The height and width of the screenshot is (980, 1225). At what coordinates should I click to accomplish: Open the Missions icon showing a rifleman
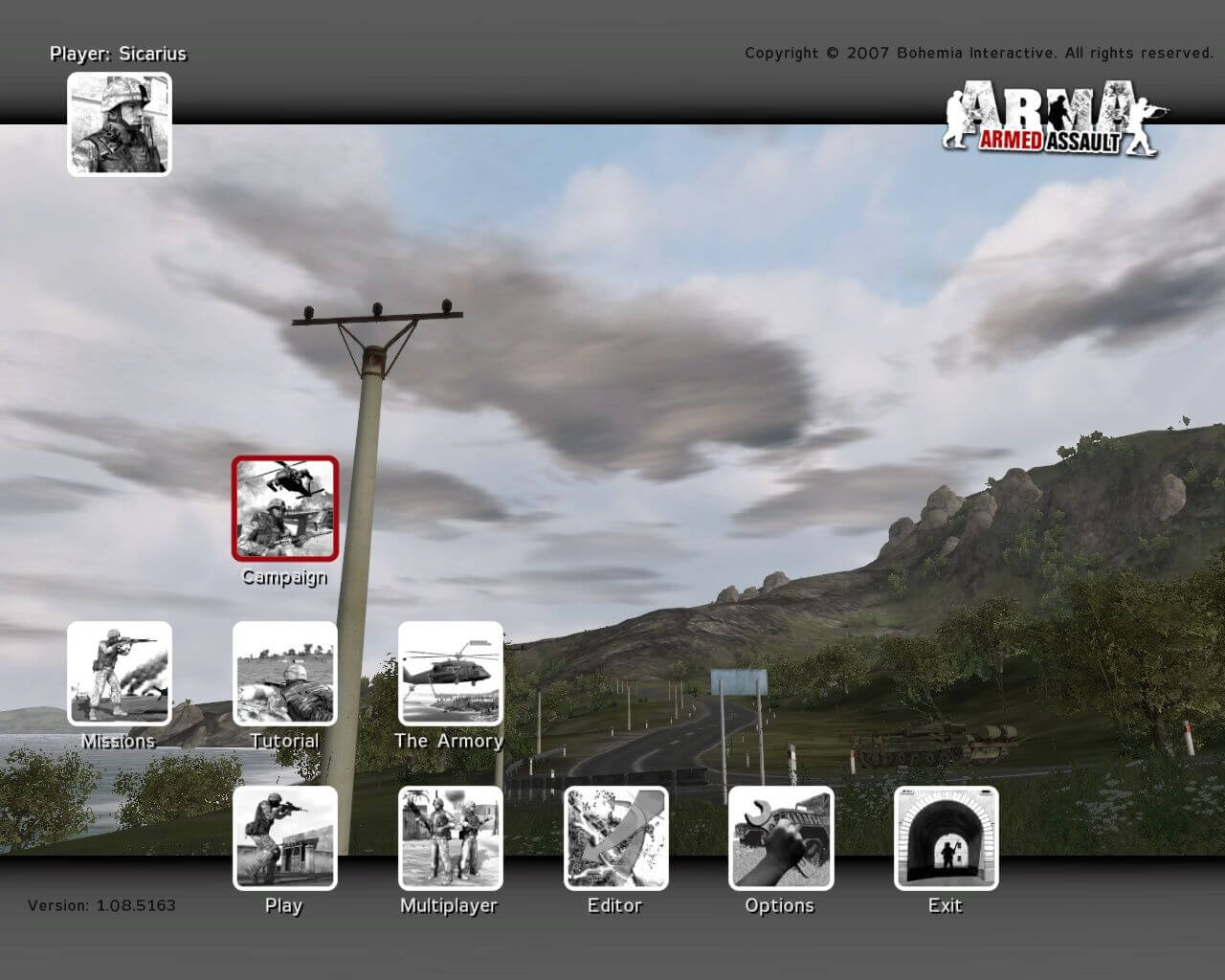pyautogui.click(x=120, y=674)
